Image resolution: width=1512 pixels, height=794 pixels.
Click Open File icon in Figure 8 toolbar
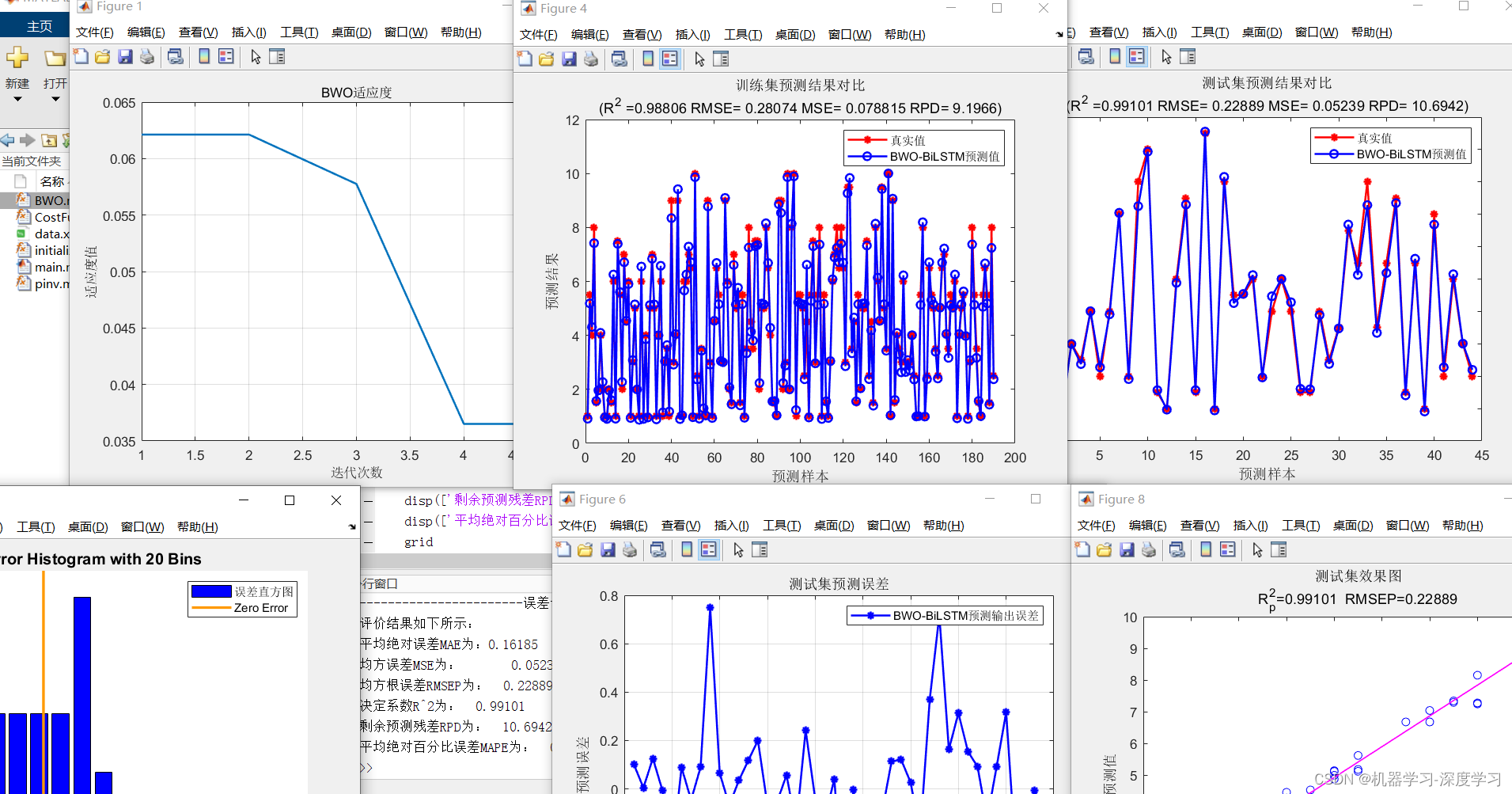pos(1105,549)
